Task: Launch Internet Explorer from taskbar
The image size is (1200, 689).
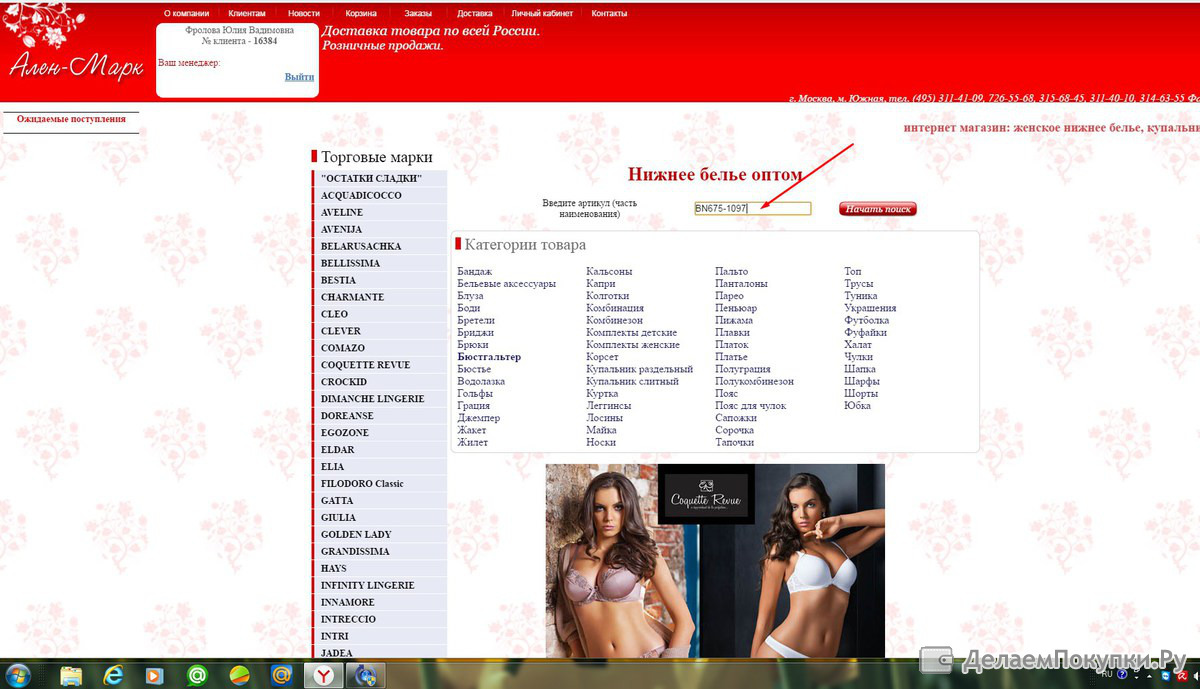Action: point(113,675)
